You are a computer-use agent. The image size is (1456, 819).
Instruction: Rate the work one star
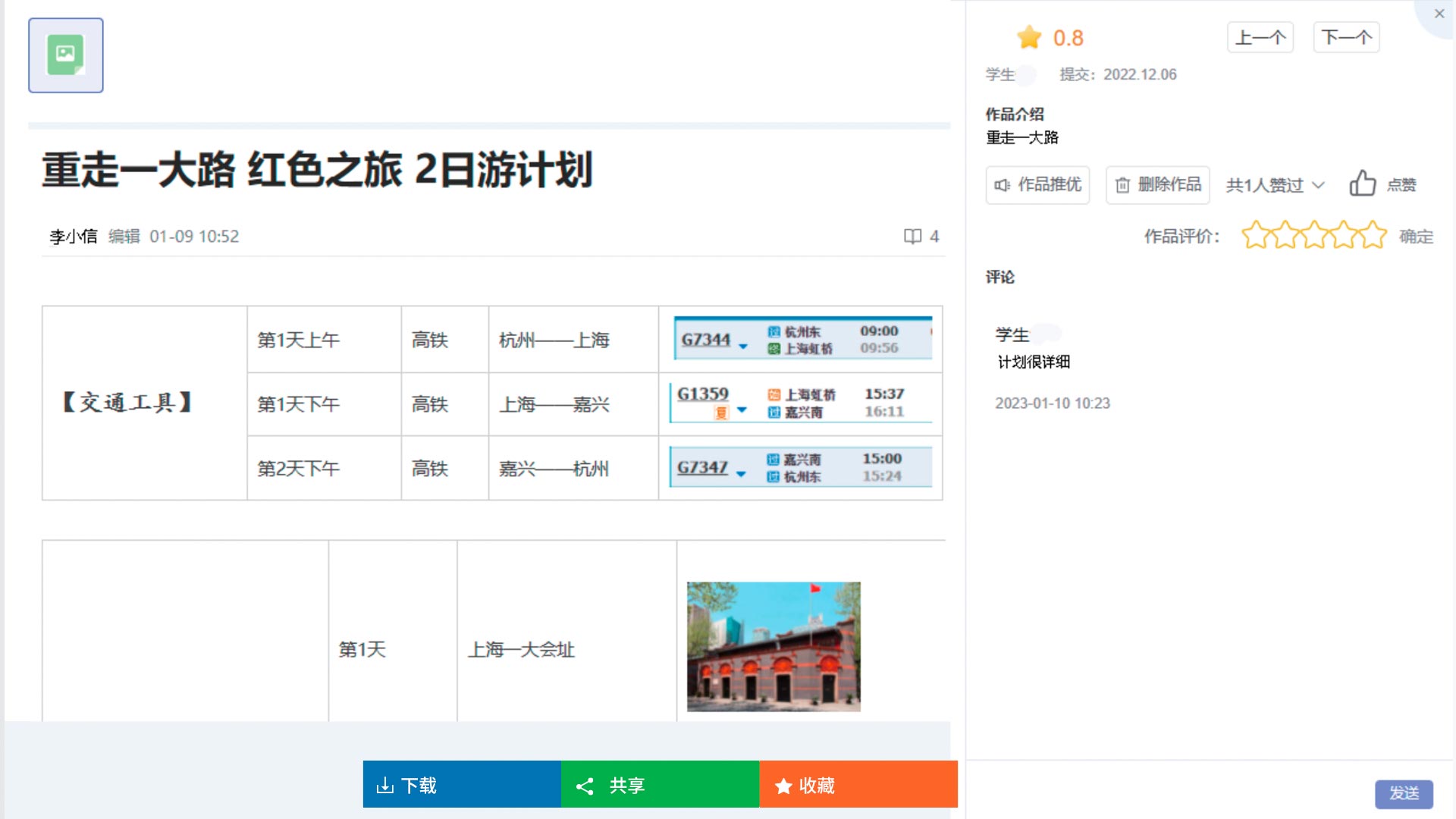[x=1255, y=236]
